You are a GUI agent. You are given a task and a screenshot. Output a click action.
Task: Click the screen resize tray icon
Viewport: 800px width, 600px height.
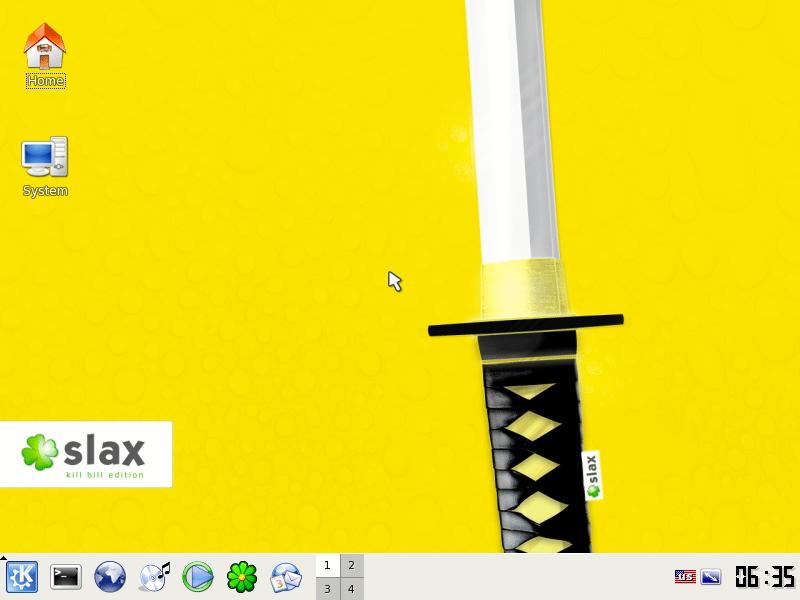click(711, 577)
